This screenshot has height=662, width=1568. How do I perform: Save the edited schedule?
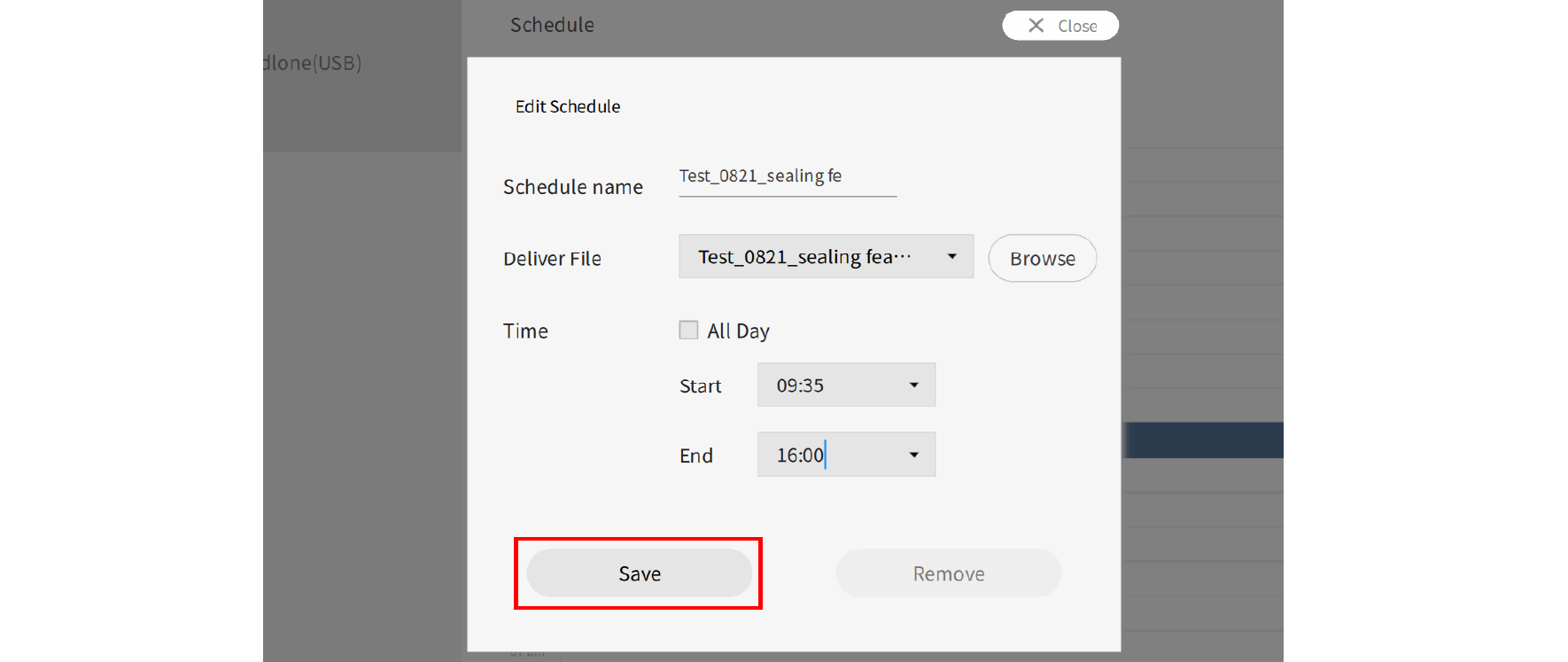(x=639, y=573)
